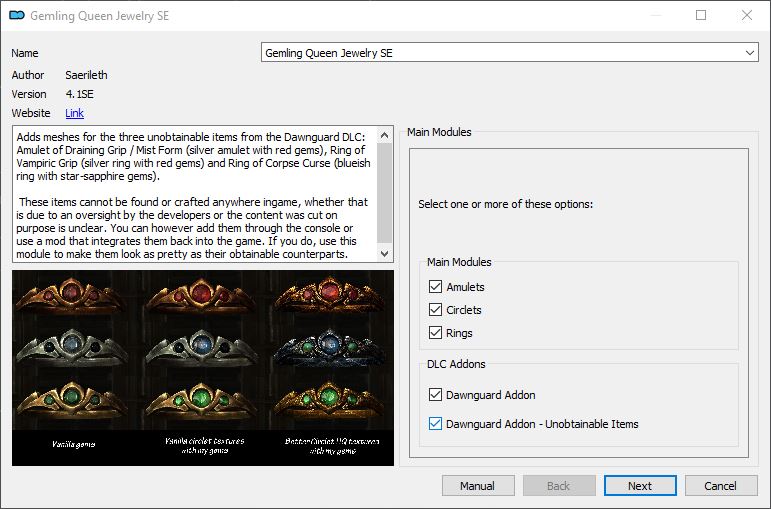Cancel the installer dialog
Screen dimensions: 771x509
(721, 486)
